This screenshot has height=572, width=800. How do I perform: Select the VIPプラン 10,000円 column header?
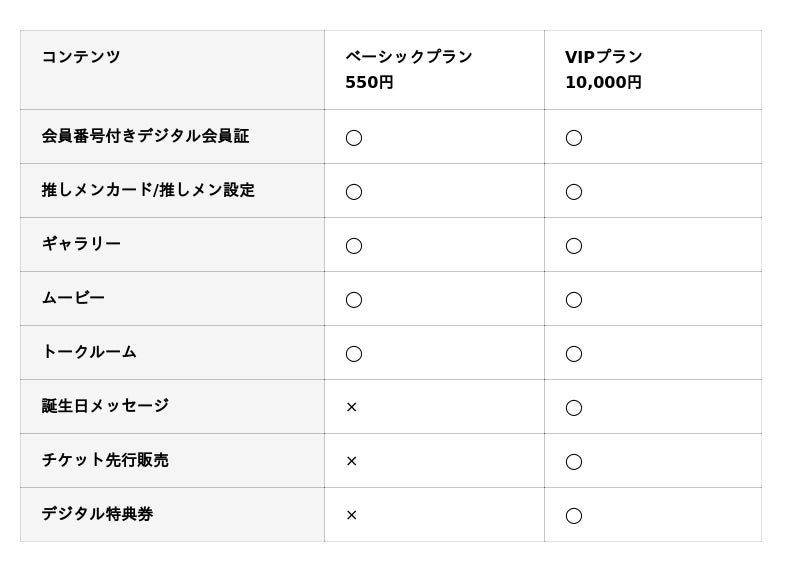point(604,69)
